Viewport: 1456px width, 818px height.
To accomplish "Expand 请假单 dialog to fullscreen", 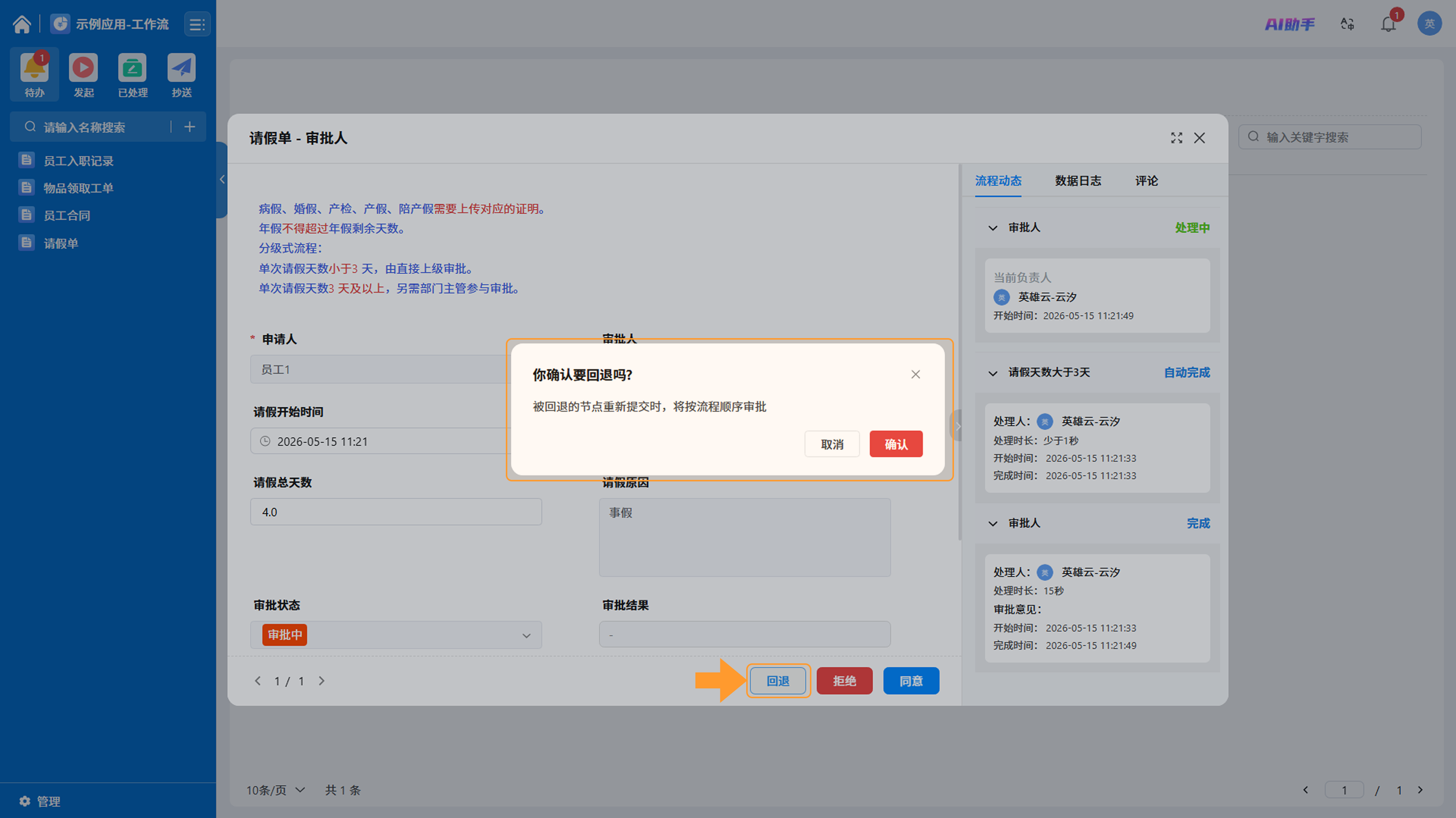I will pos(1176,138).
